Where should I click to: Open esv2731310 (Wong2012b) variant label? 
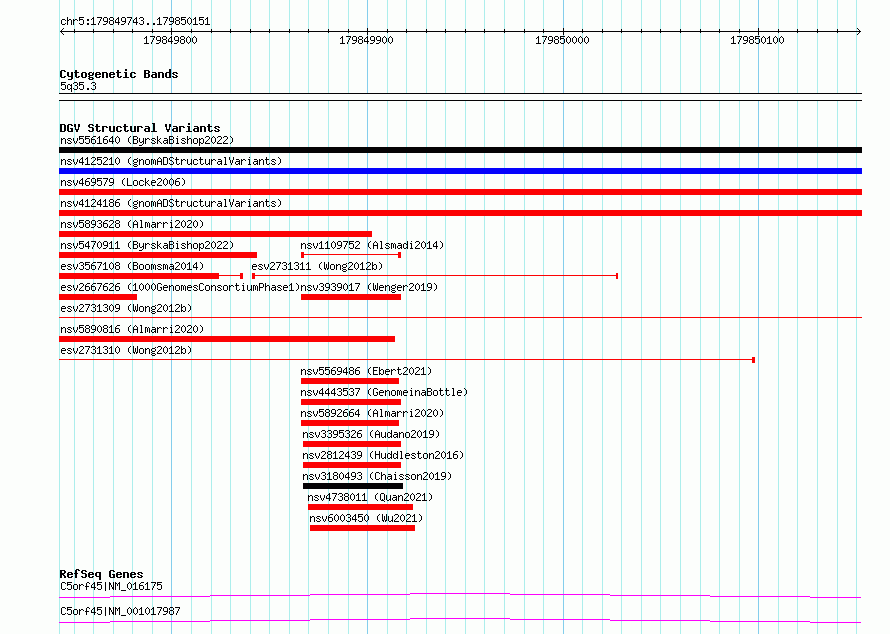pyautogui.click(x=126, y=350)
